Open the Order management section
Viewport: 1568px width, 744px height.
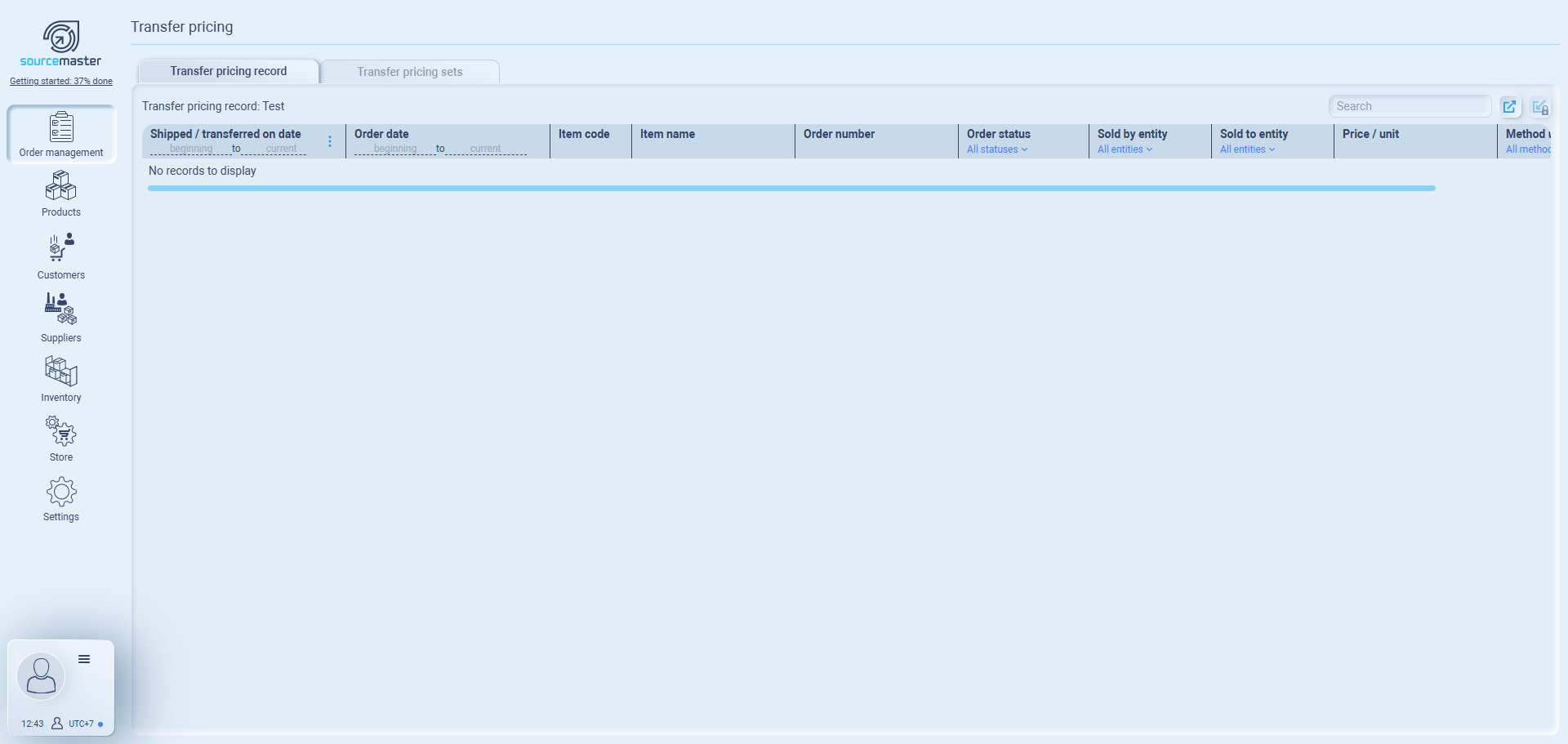point(61,134)
